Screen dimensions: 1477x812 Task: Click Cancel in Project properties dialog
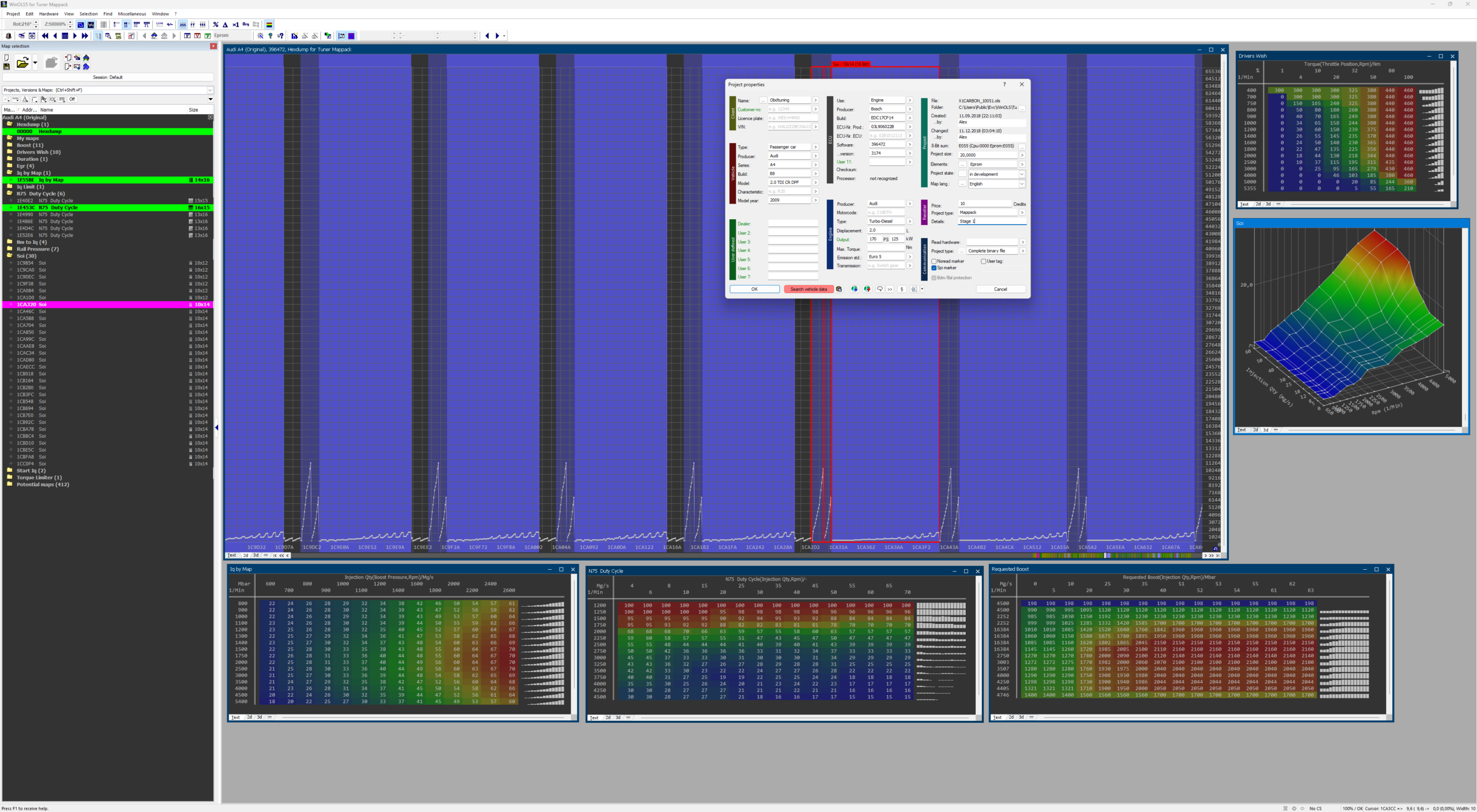[1000, 289]
